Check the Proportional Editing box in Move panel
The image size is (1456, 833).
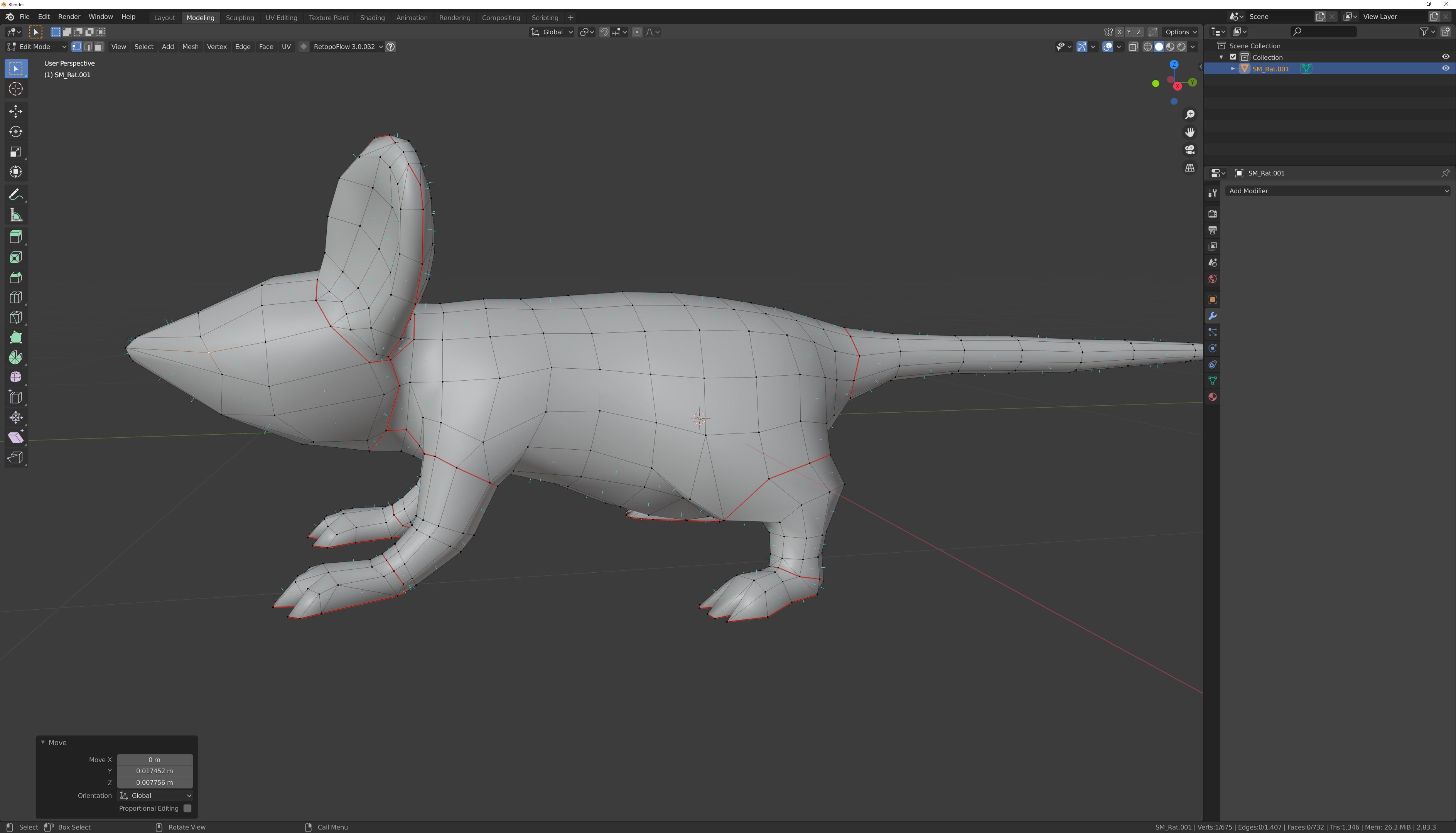187,808
